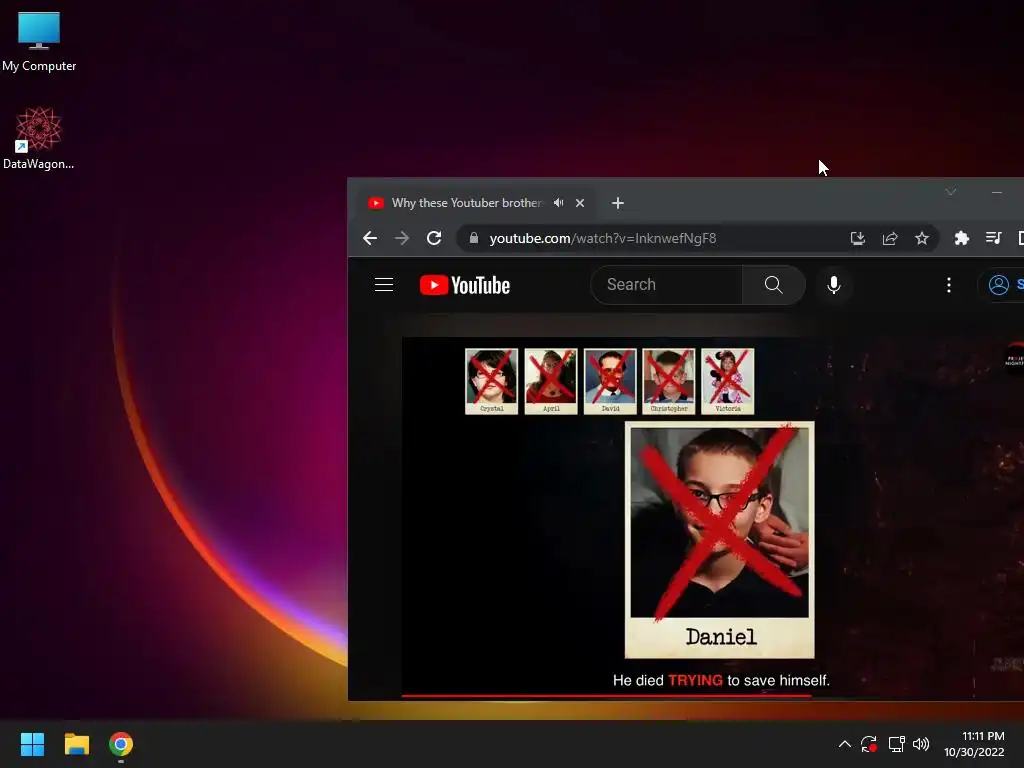Click the Sign in account button
Screen dimensions: 1024x768
pyautogui.click(x=1001, y=285)
